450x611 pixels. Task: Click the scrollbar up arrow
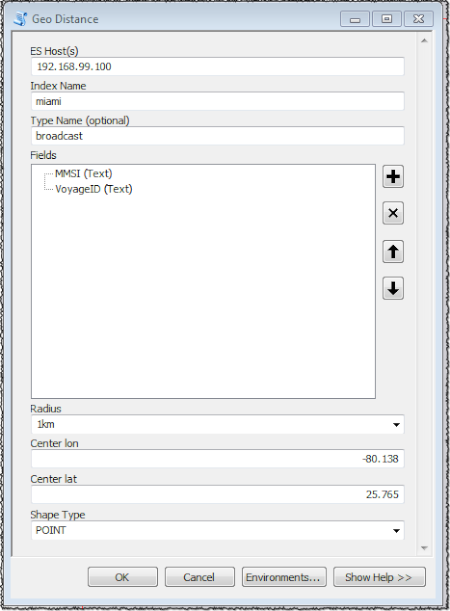pyautogui.click(x=424, y=41)
